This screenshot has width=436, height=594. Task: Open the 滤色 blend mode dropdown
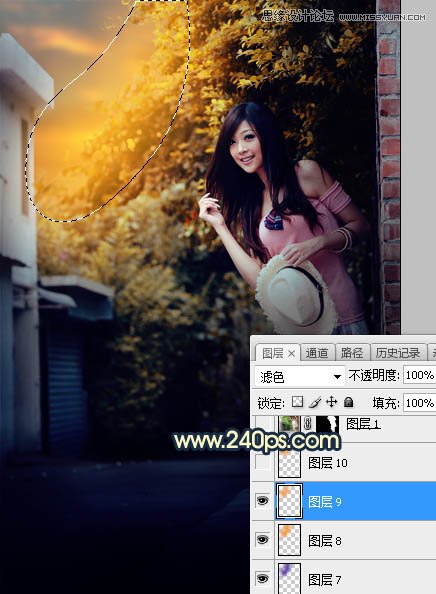pyautogui.click(x=300, y=376)
